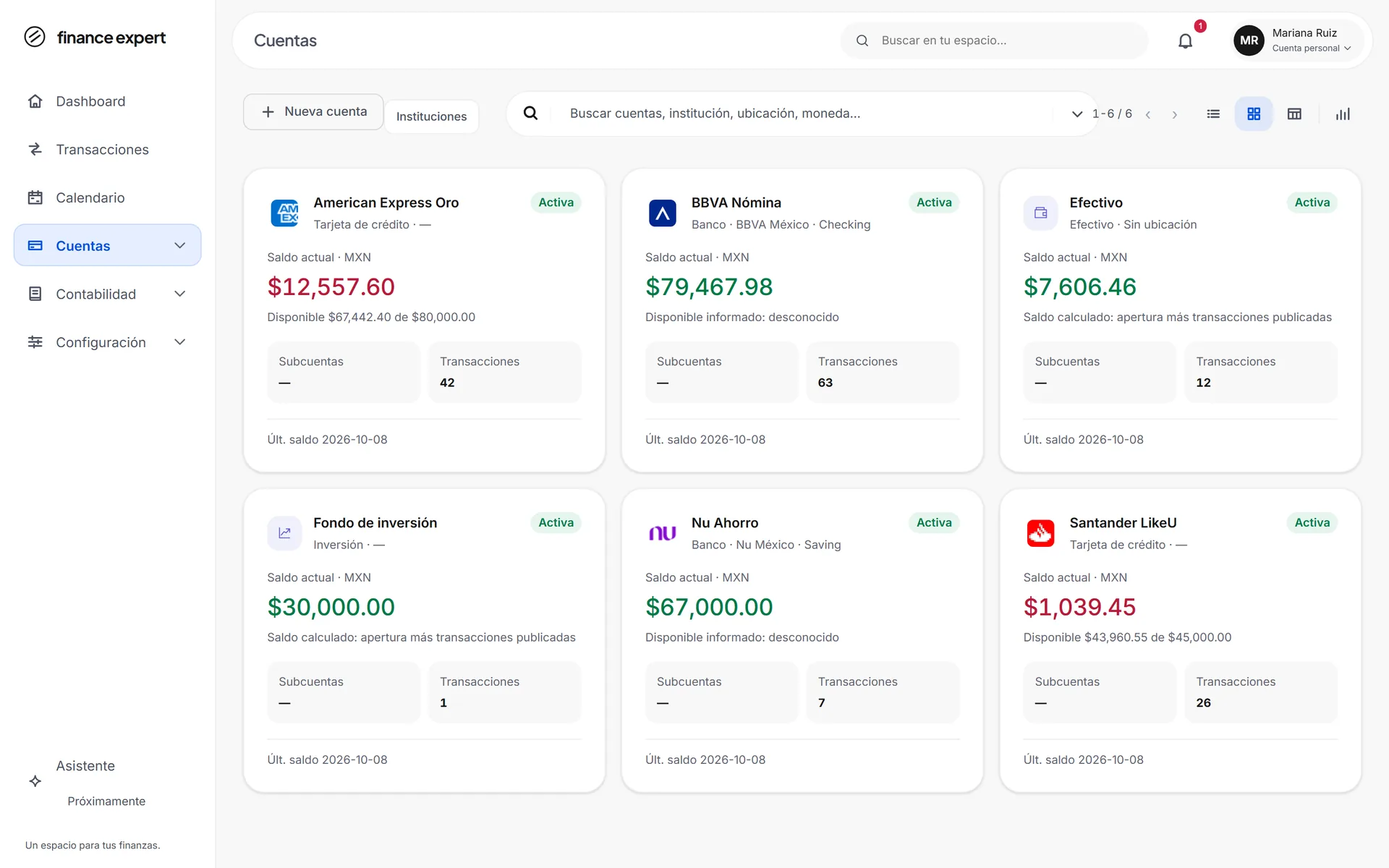Viewport: 1389px width, 868px height.
Task: Click the MR user avatar
Action: (1249, 41)
